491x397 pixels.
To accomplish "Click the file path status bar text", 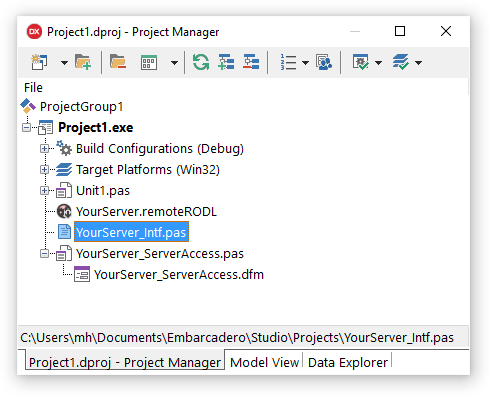I will click(x=237, y=338).
